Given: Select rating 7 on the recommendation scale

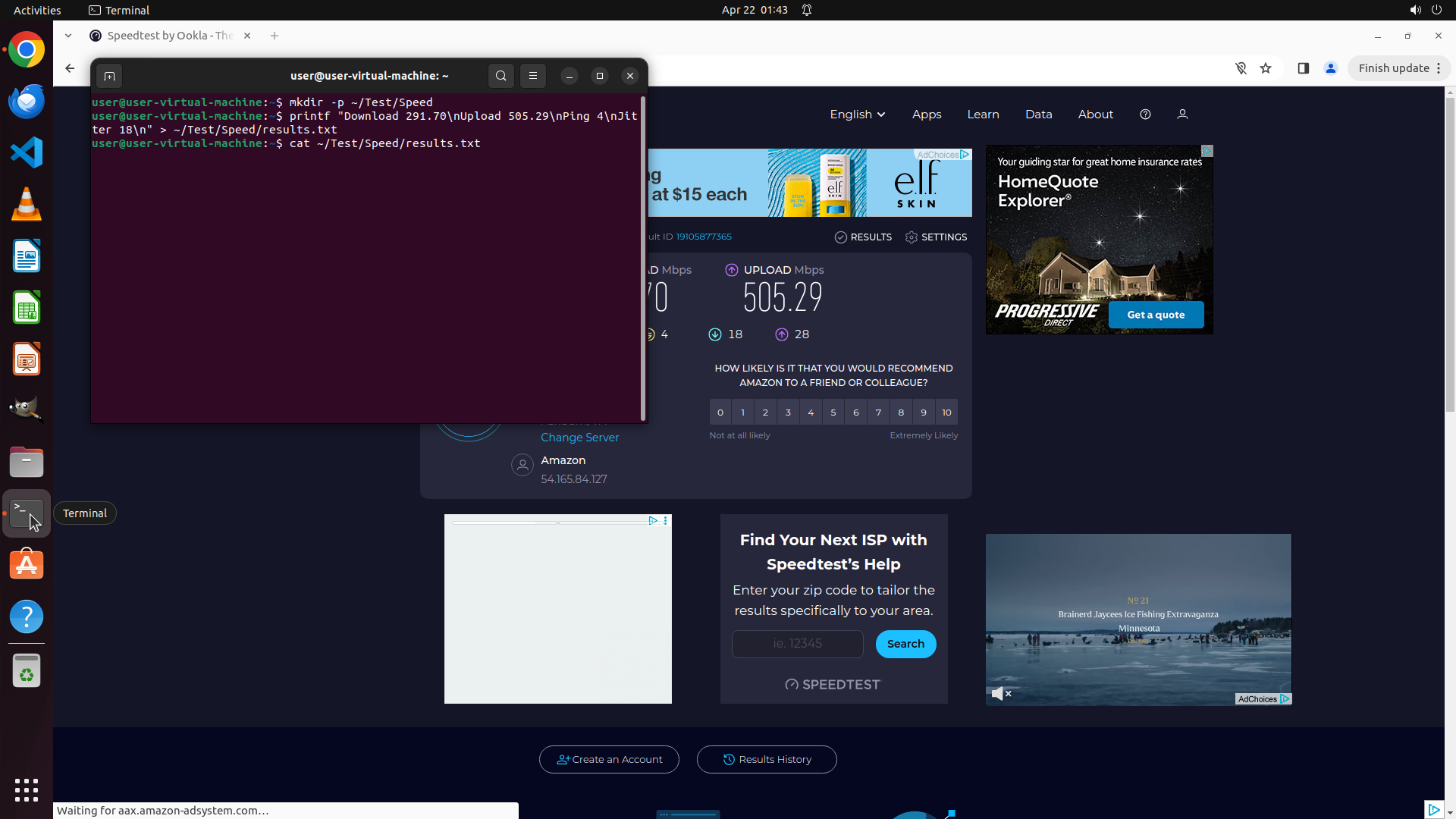Looking at the screenshot, I should pos(878,413).
